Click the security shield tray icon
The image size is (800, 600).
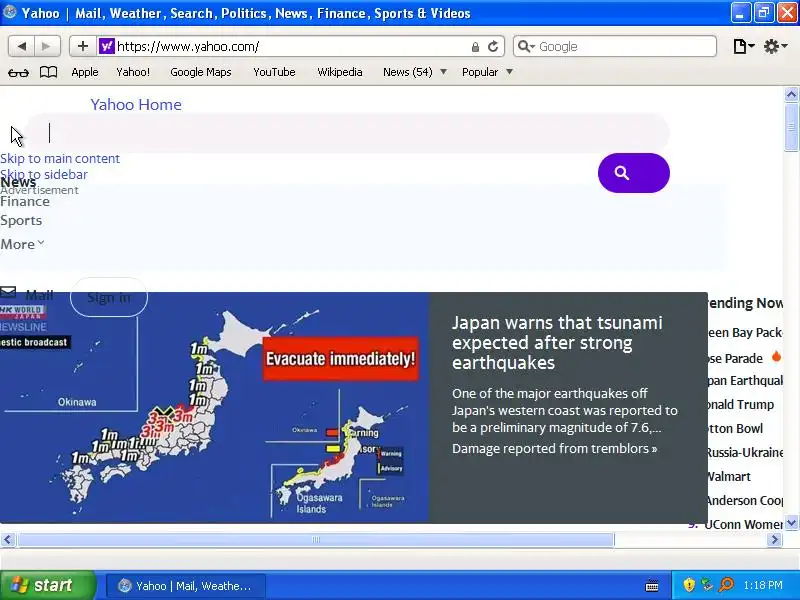(x=689, y=585)
